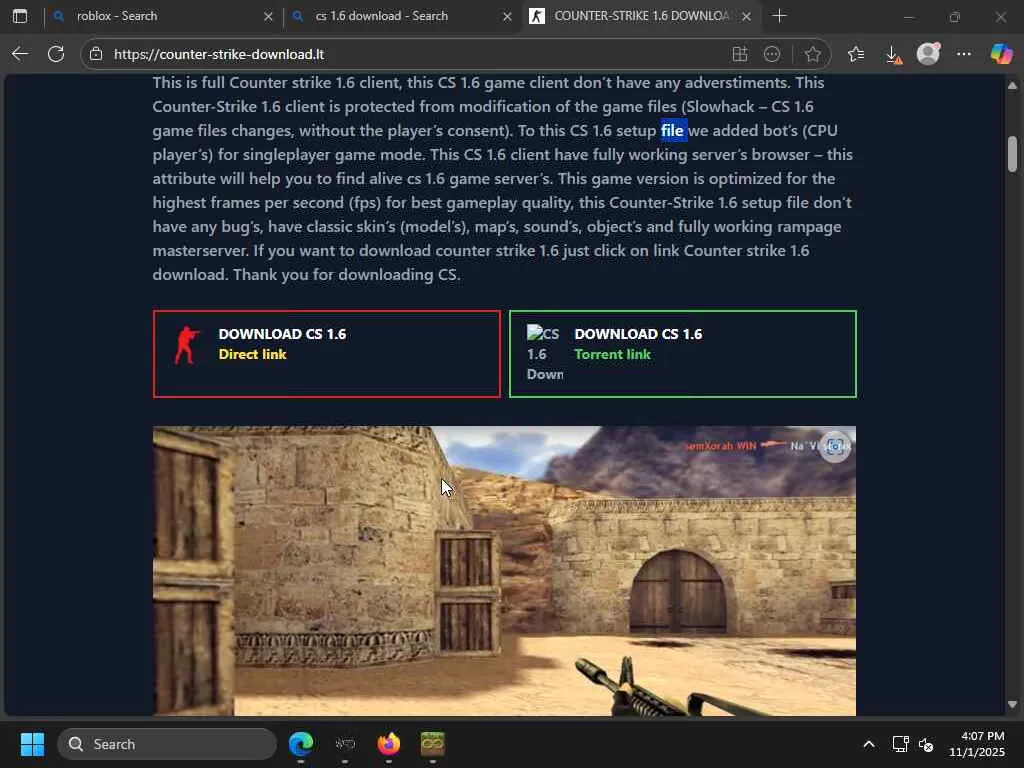Open a new browser tab
Screen dimensions: 1024x768
click(779, 16)
